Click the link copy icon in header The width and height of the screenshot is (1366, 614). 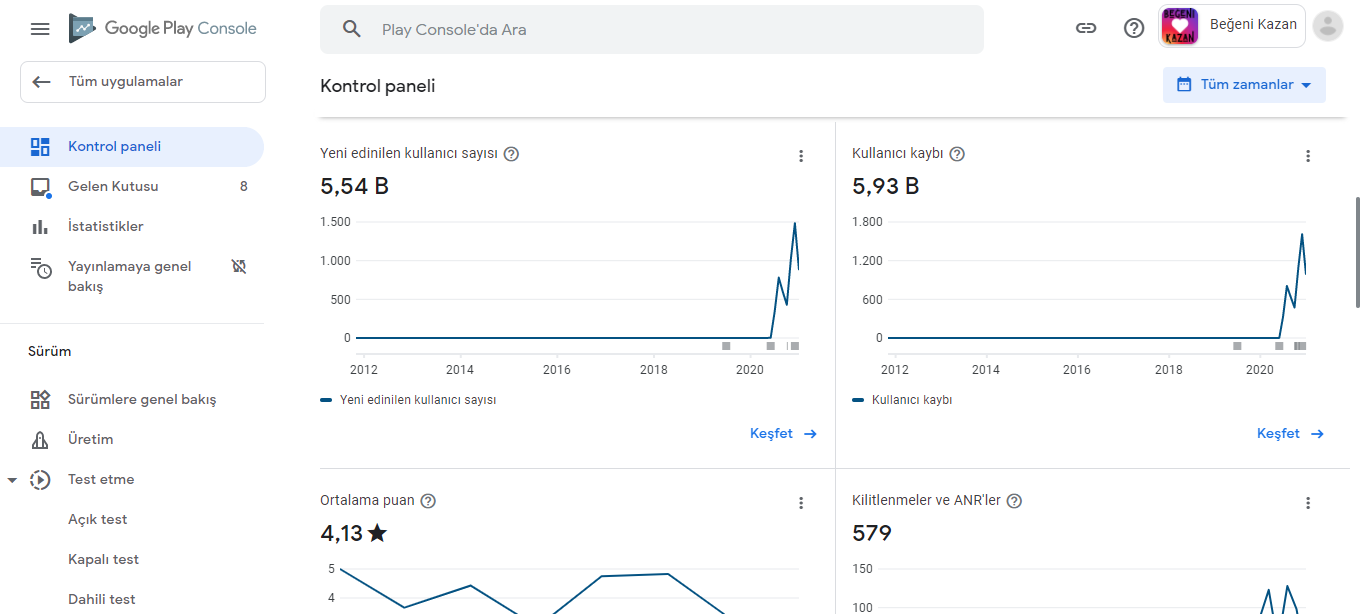point(1086,28)
